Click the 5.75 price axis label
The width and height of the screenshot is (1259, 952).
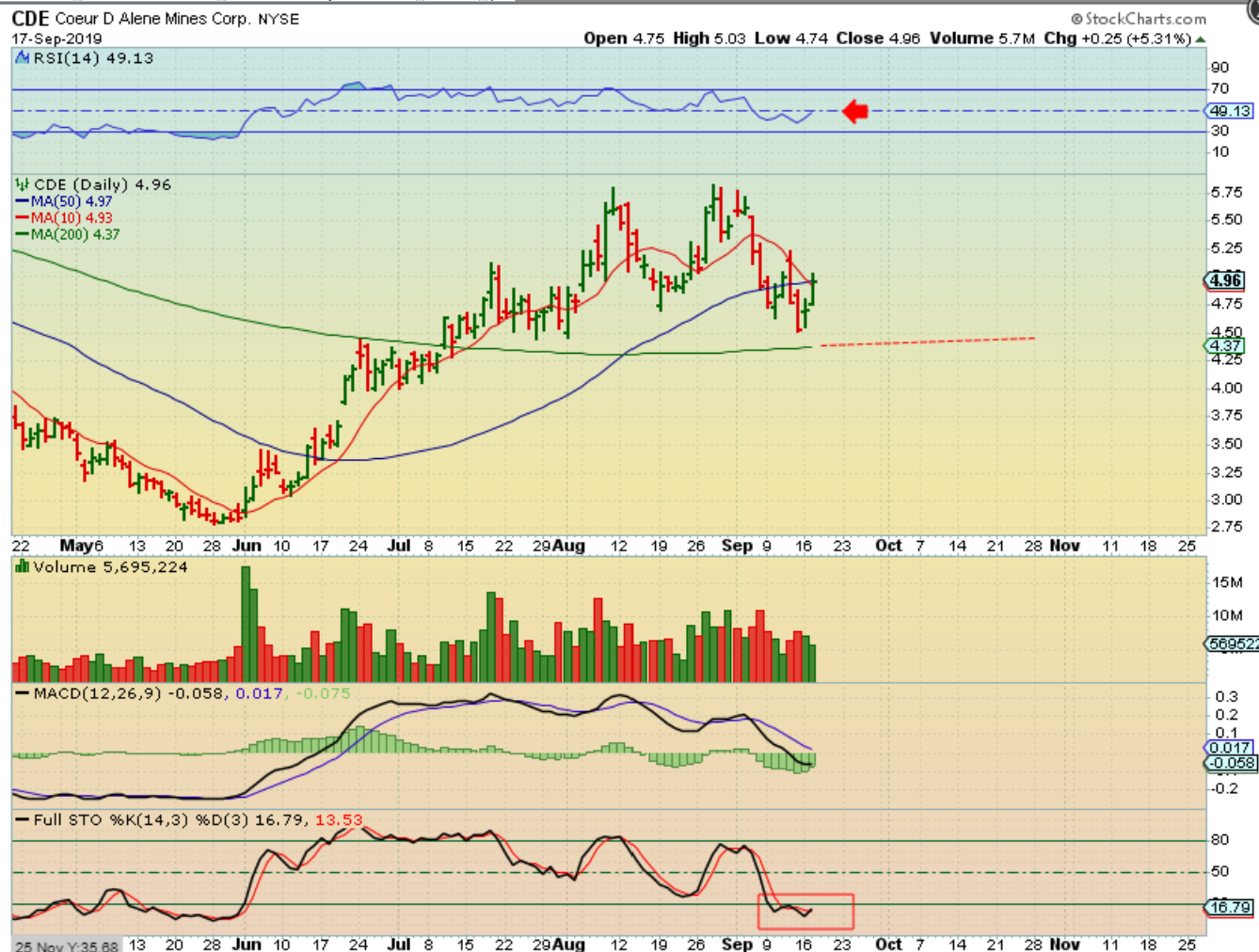[x=1226, y=192]
